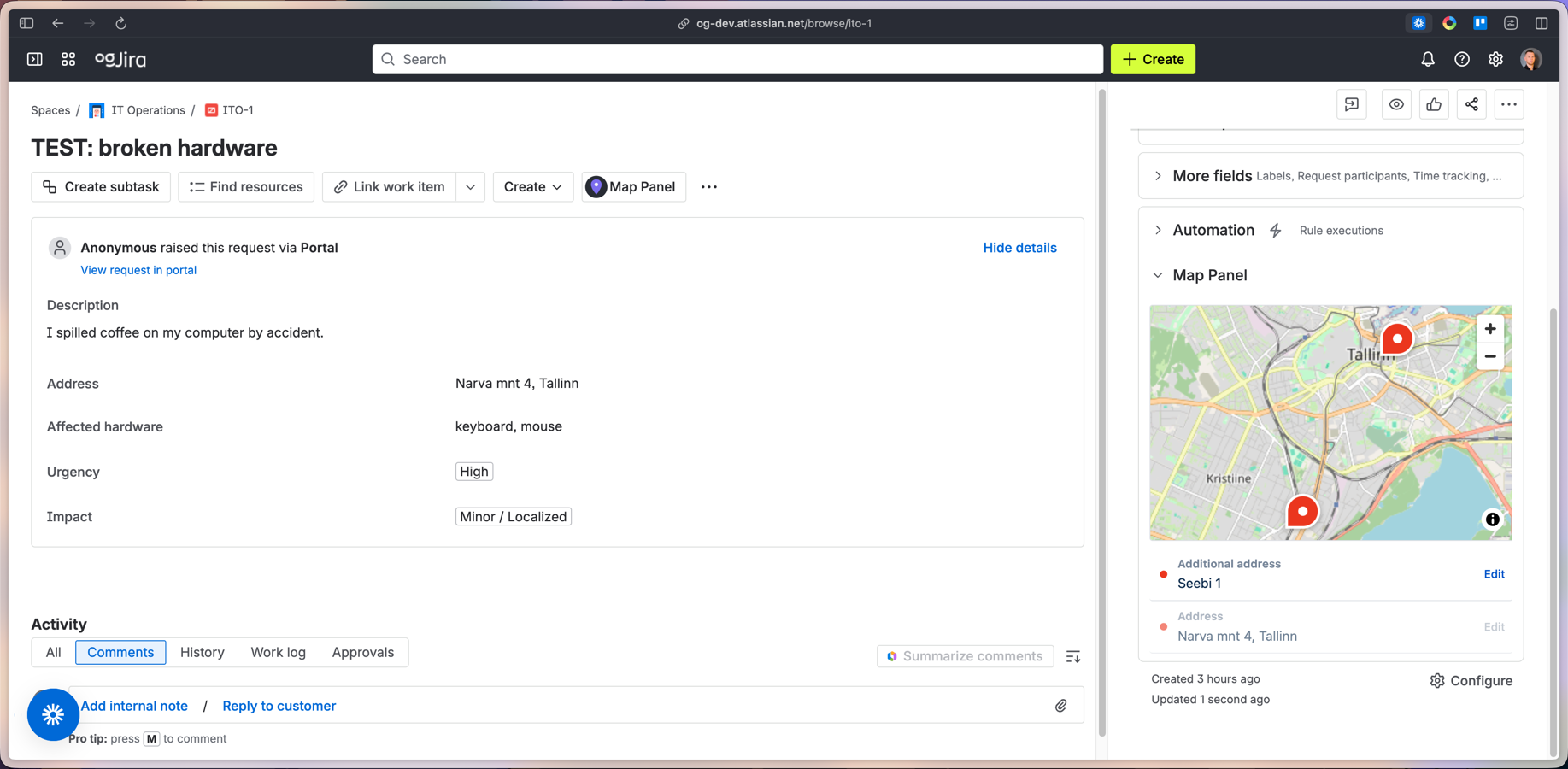
Task: Click the Search field in the top bar
Action: (x=737, y=59)
